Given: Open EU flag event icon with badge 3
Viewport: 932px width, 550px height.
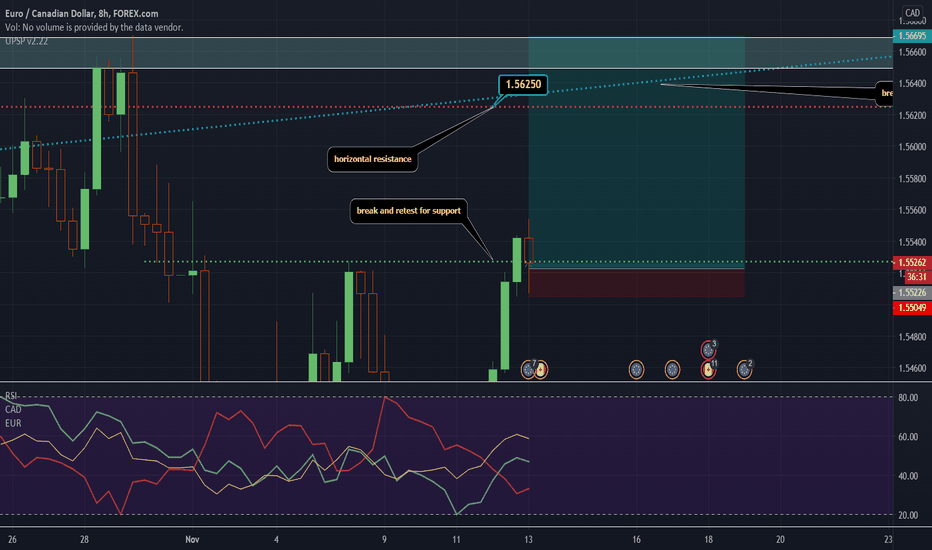Looking at the screenshot, I should click(708, 350).
